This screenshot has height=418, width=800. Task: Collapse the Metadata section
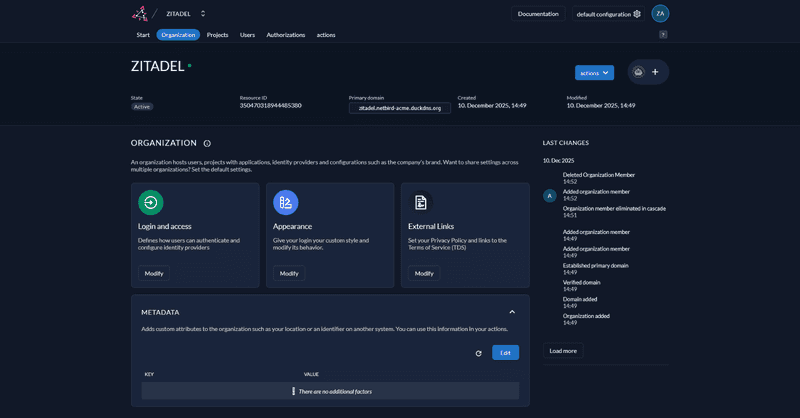(512, 312)
